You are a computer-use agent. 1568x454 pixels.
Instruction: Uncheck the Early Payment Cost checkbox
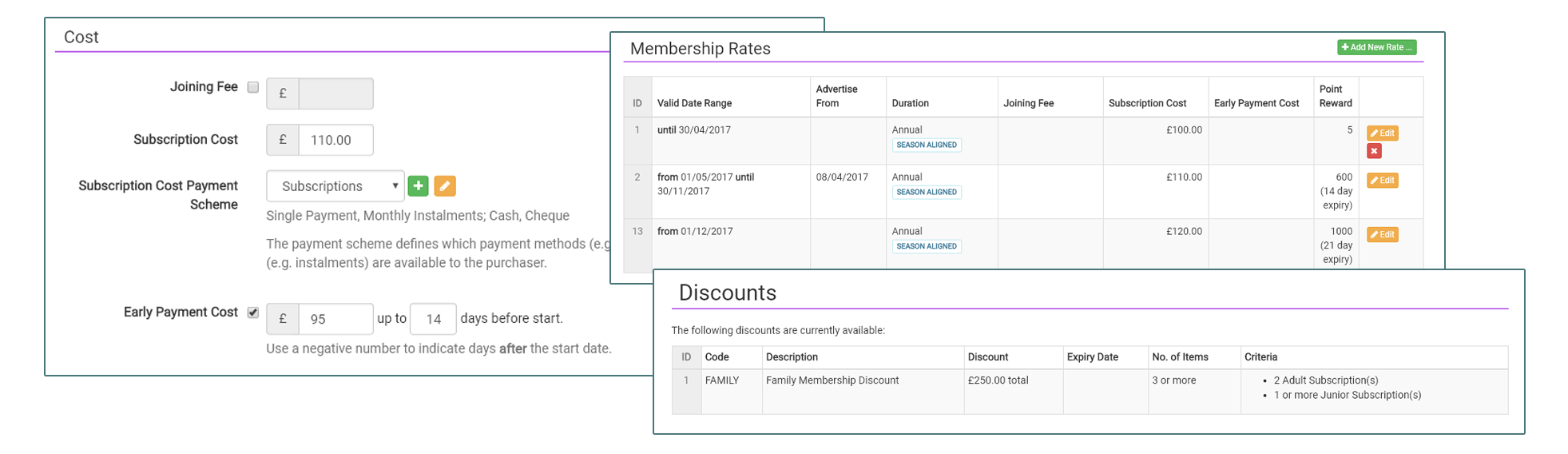coord(253,313)
